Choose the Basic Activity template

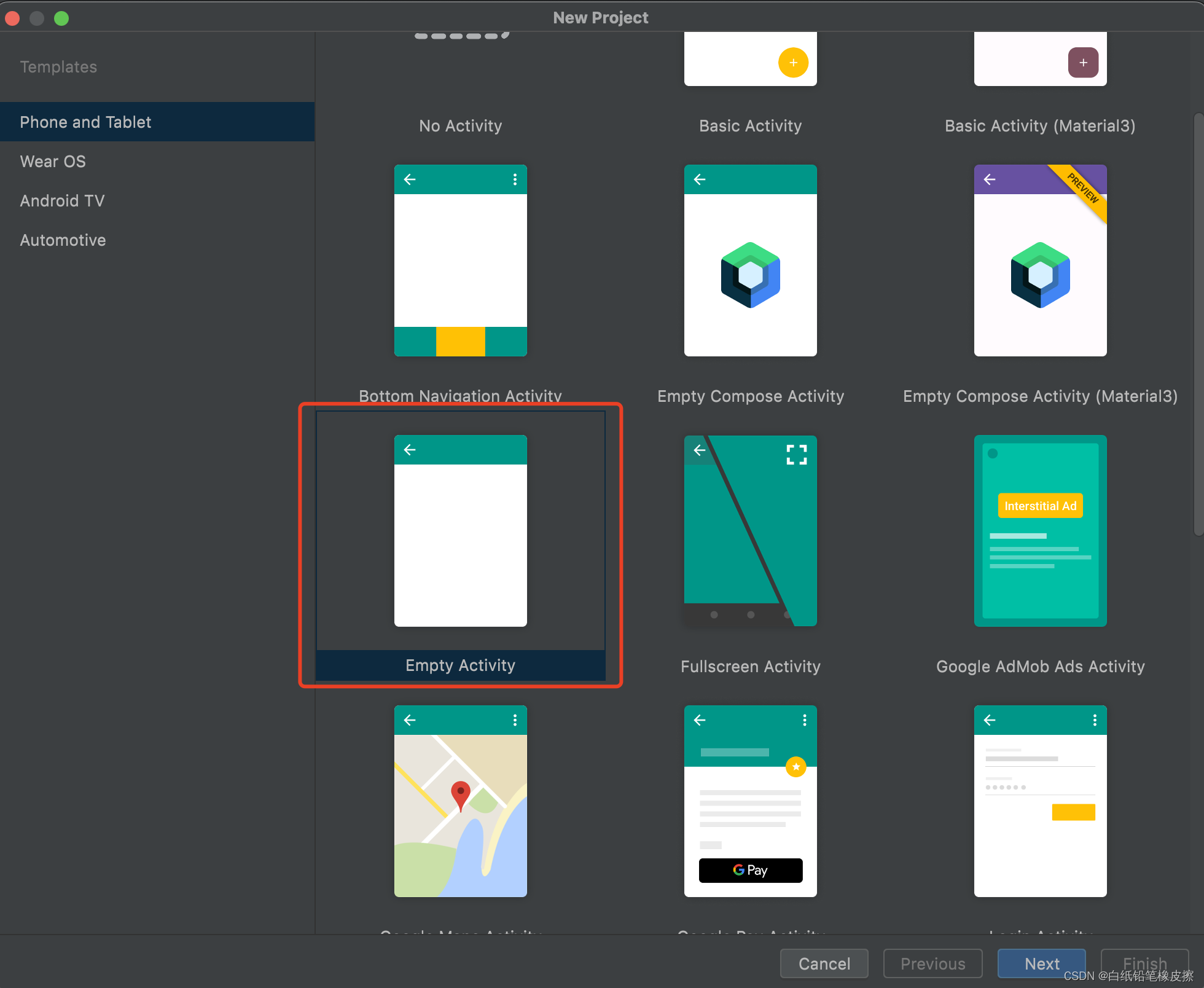tap(750, 125)
